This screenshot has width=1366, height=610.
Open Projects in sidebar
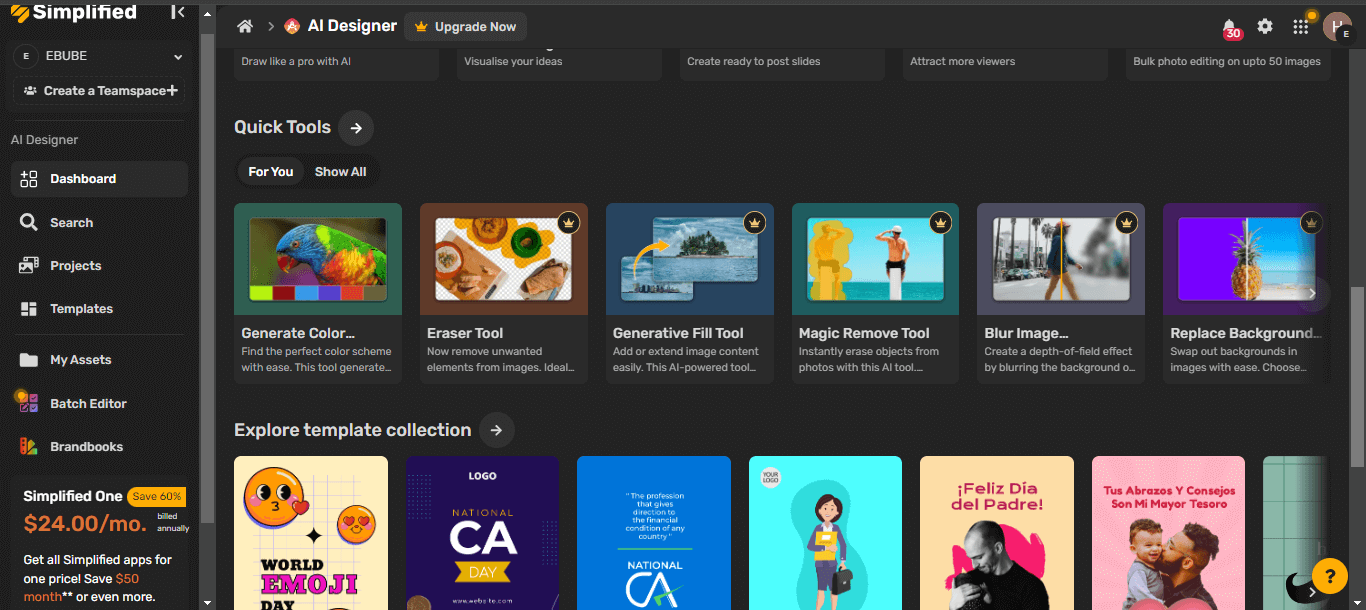click(x=75, y=266)
